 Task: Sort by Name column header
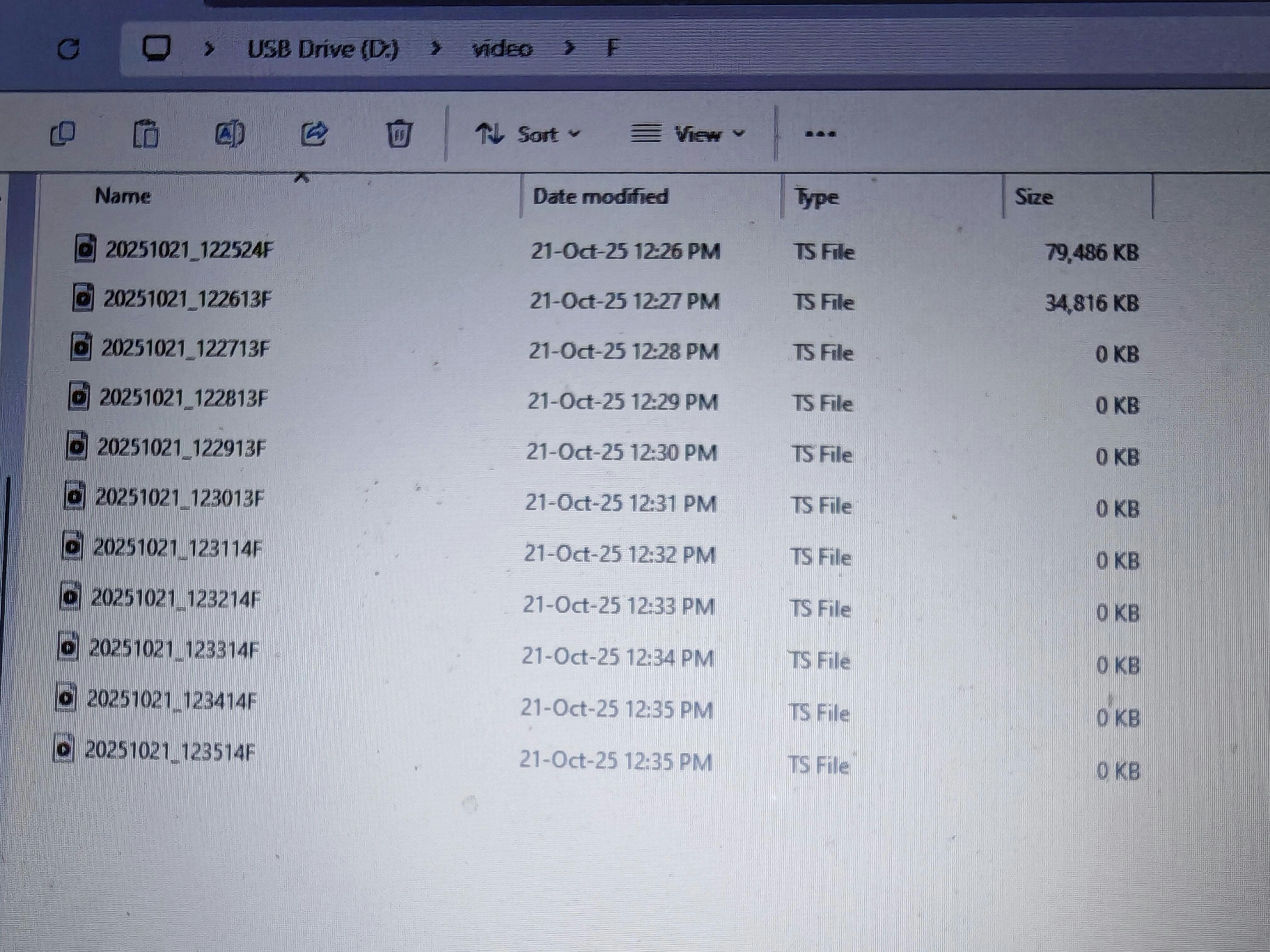coord(123,196)
